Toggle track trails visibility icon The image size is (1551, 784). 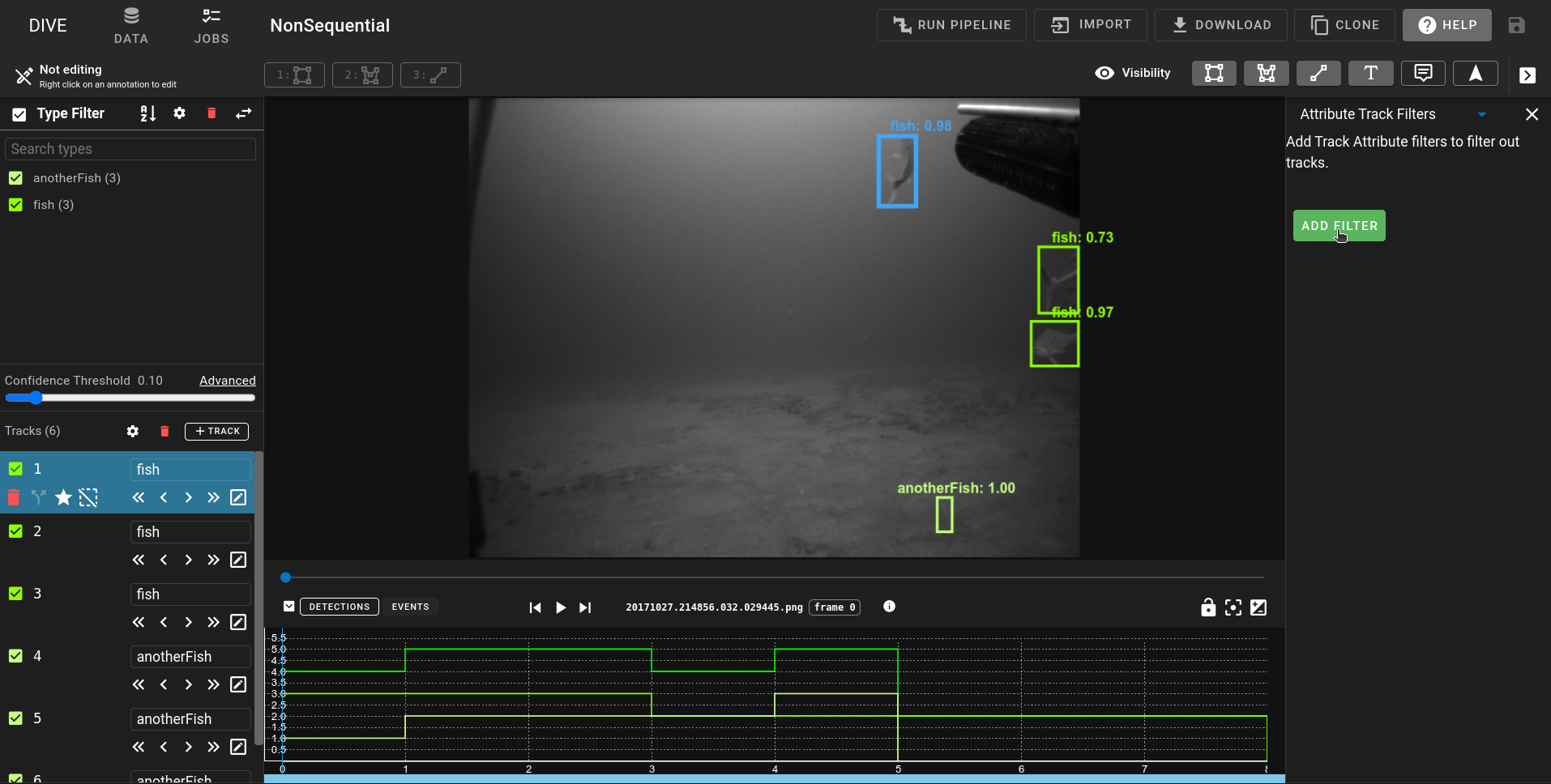tap(1476, 73)
